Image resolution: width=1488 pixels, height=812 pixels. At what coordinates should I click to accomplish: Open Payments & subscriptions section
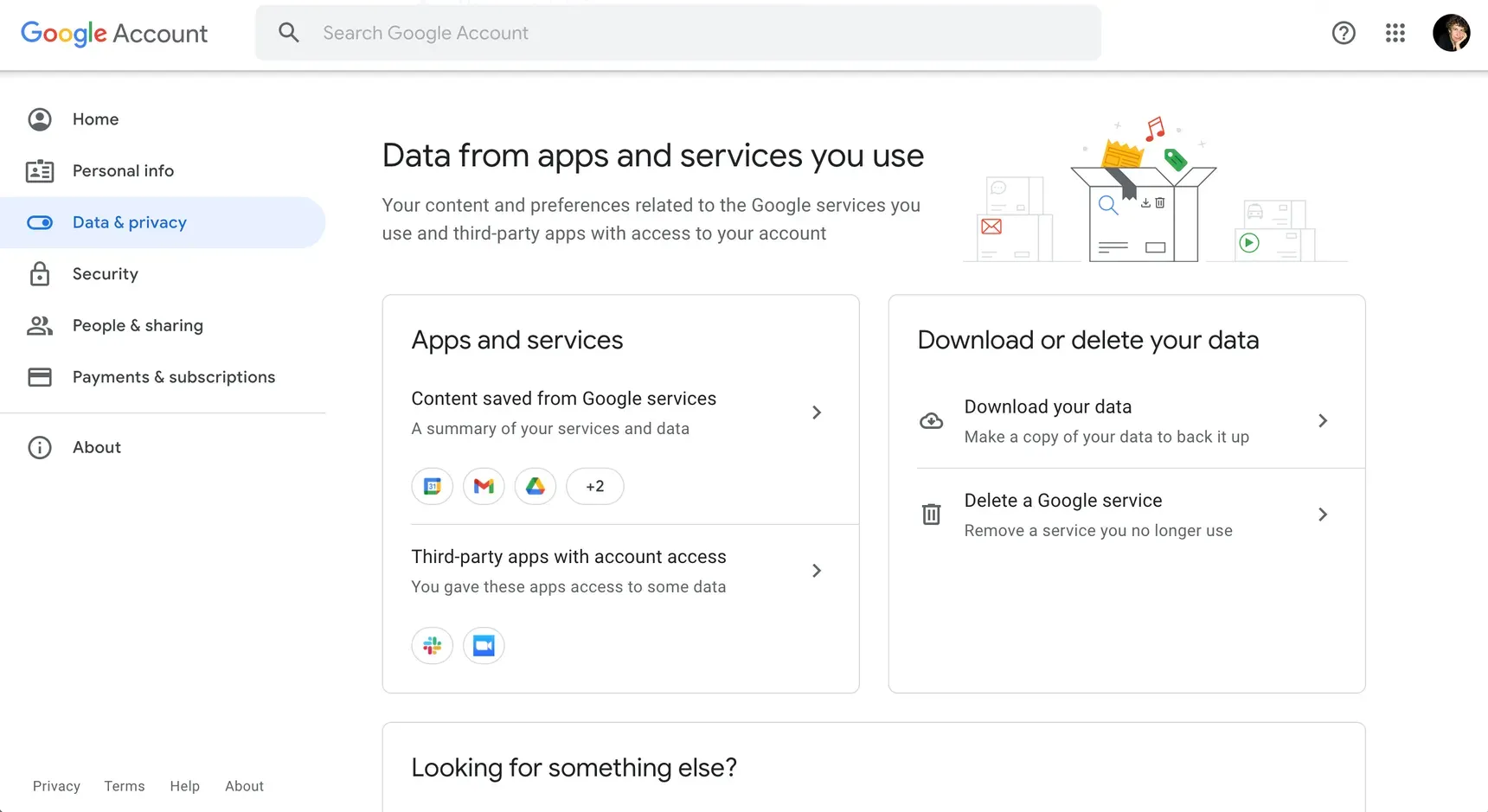[173, 377]
